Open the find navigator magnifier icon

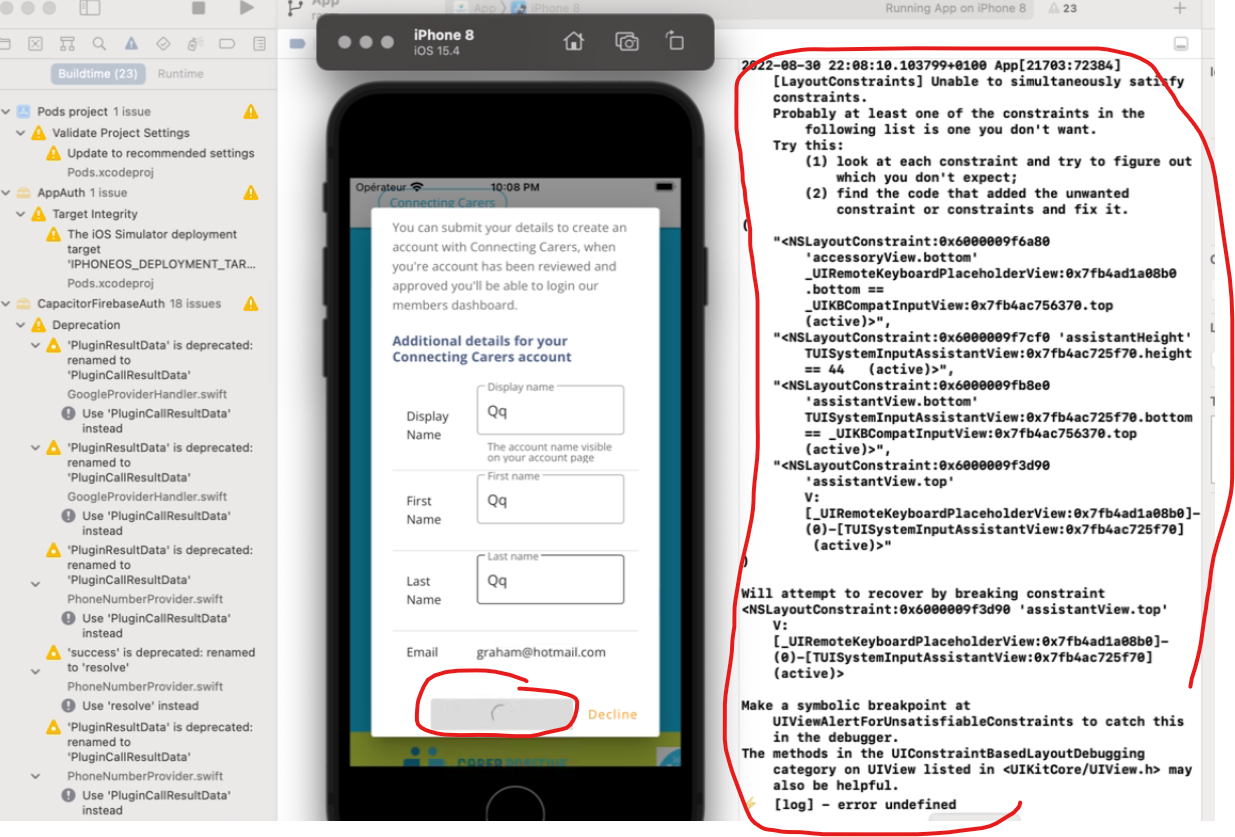tap(99, 44)
